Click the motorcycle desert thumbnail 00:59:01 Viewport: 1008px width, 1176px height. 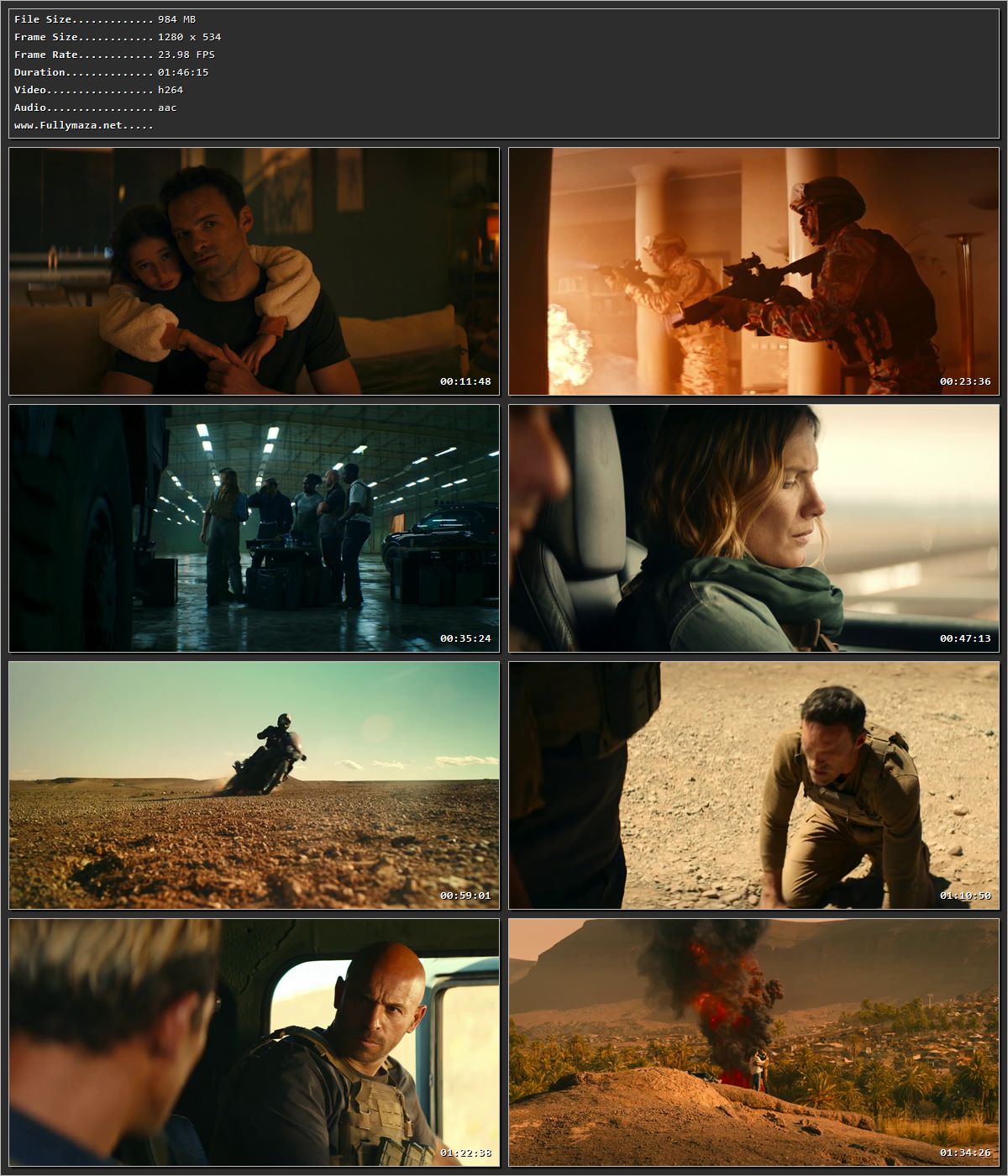254,785
